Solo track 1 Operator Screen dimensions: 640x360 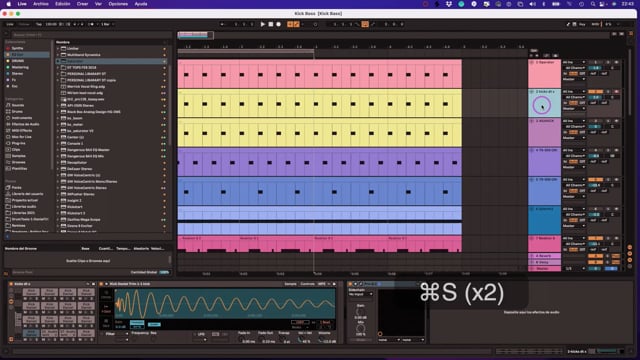pyautogui.click(x=608, y=62)
